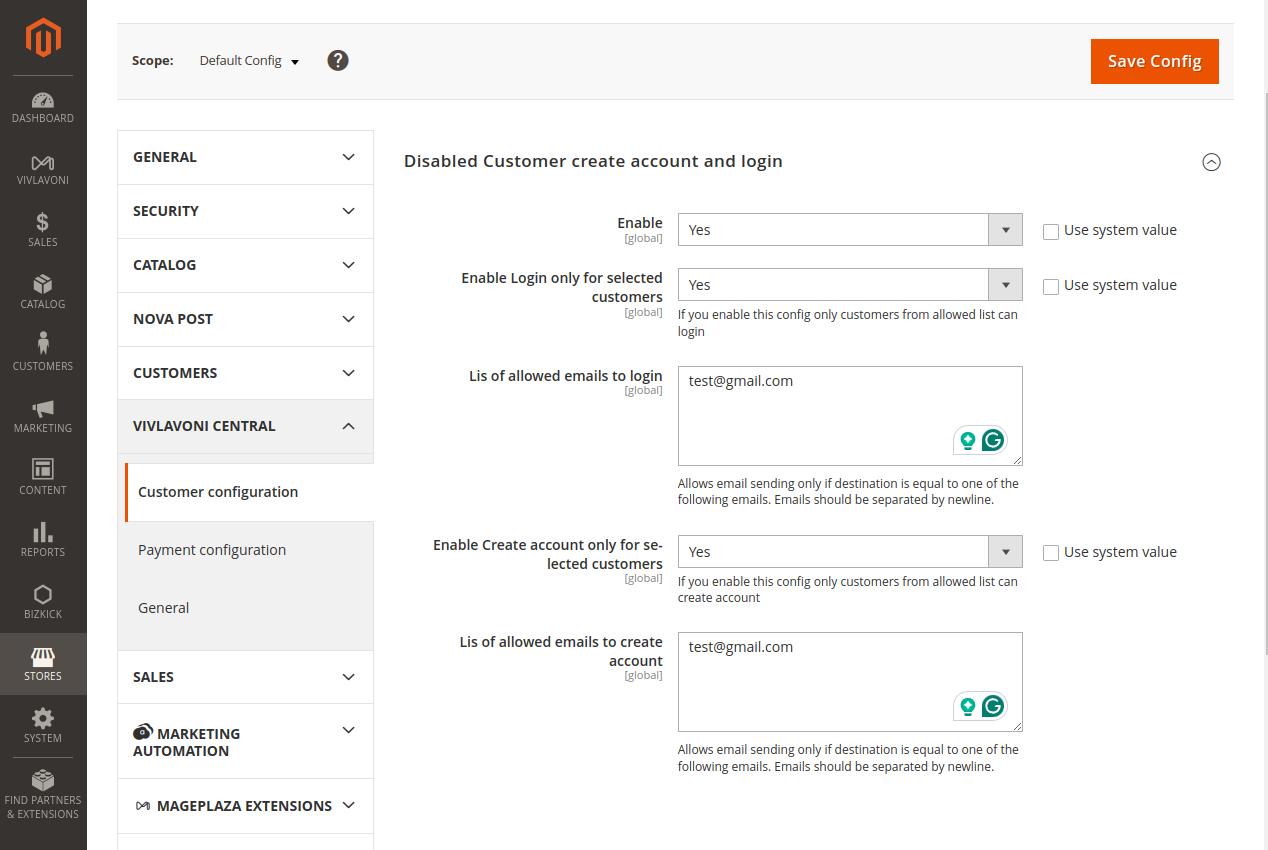This screenshot has width=1268, height=850.
Task: Check Use system value for Enable
Action: coord(1051,231)
